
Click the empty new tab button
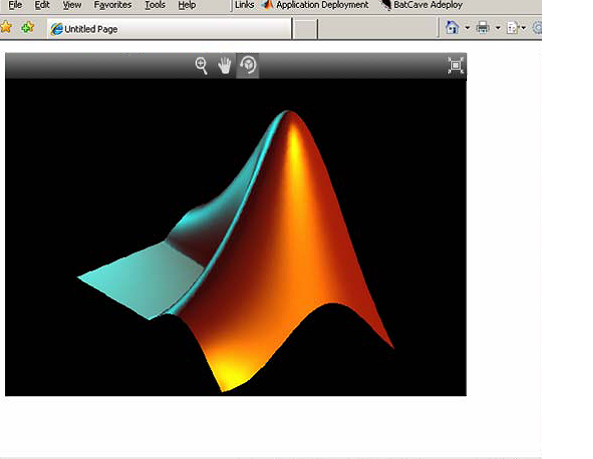(305, 29)
